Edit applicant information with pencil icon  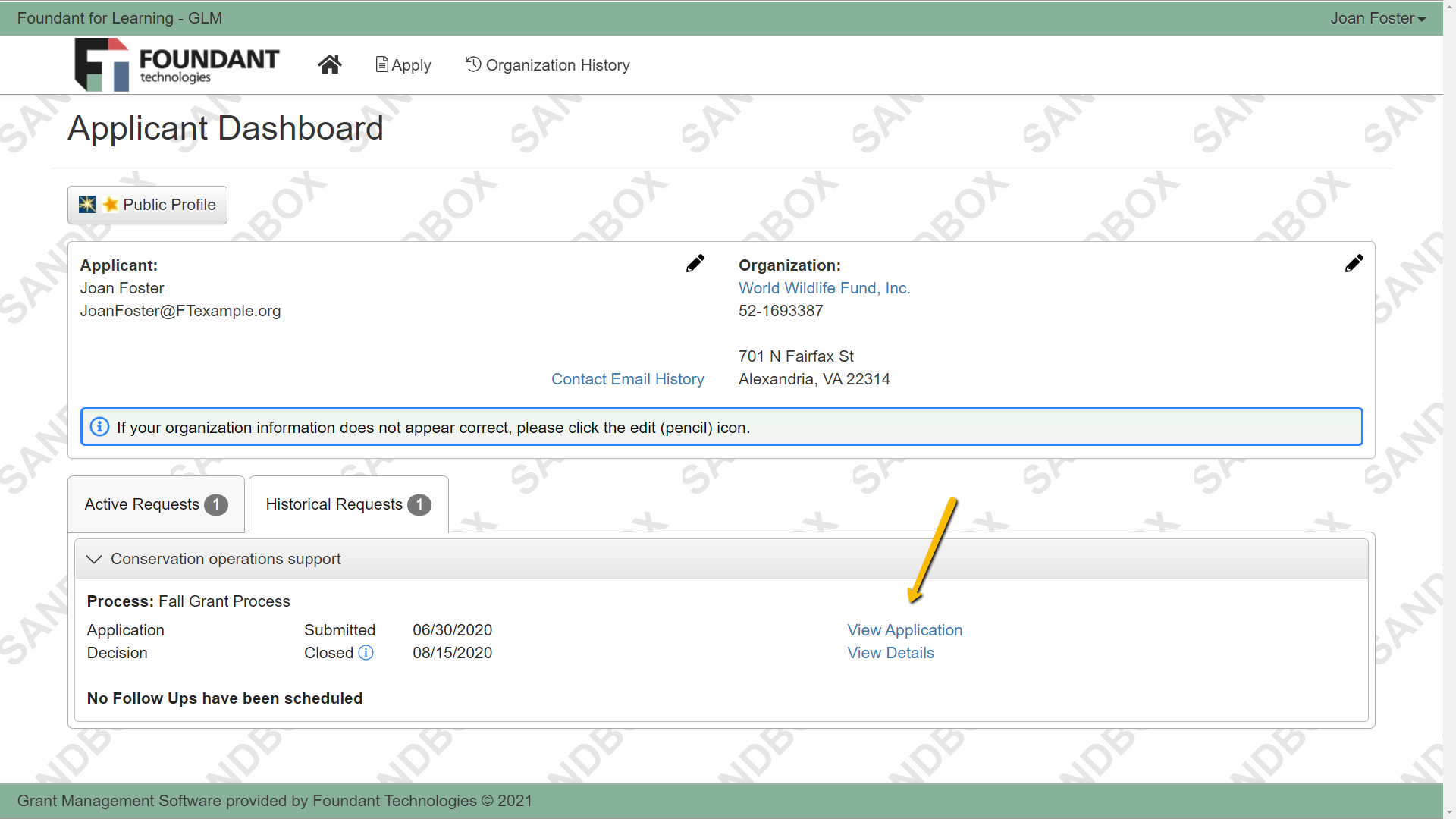point(695,263)
